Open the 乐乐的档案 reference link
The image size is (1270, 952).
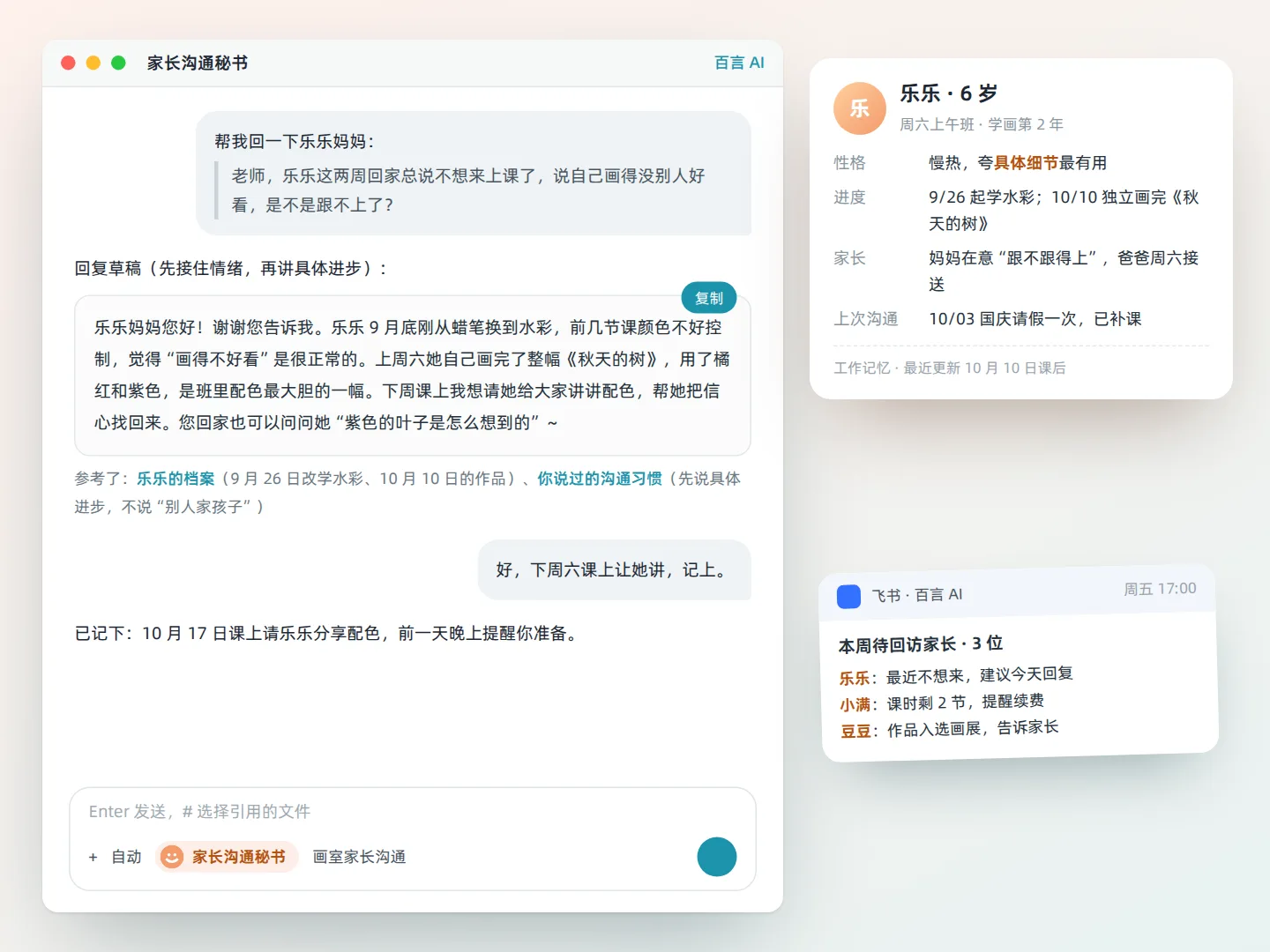(x=176, y=479)
